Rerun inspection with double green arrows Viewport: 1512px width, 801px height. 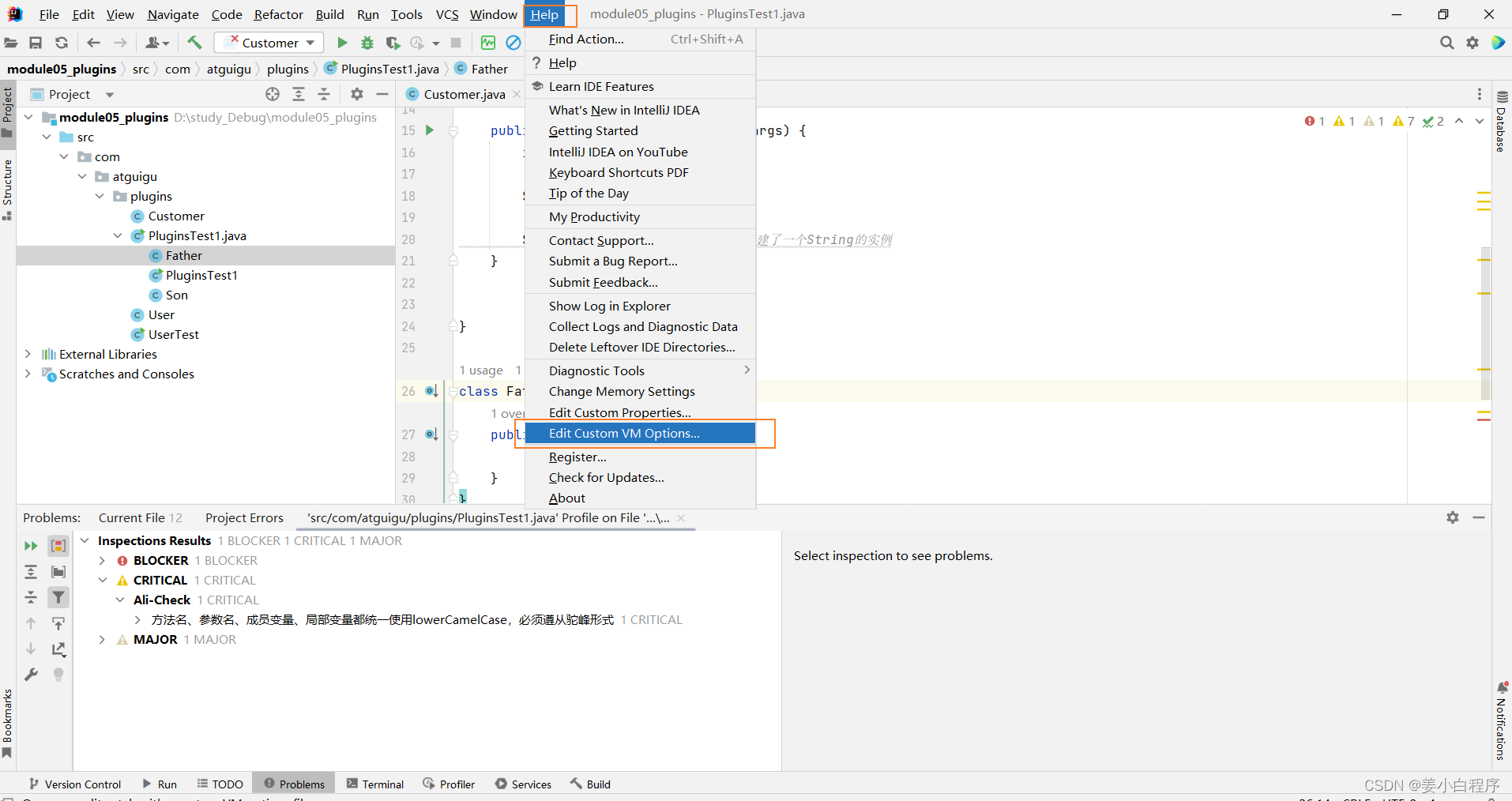coord(31,546)
